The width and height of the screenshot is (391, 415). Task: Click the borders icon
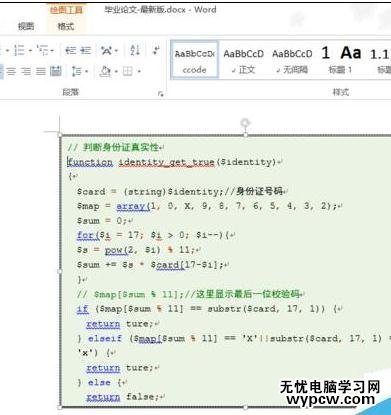pos(128,71)
